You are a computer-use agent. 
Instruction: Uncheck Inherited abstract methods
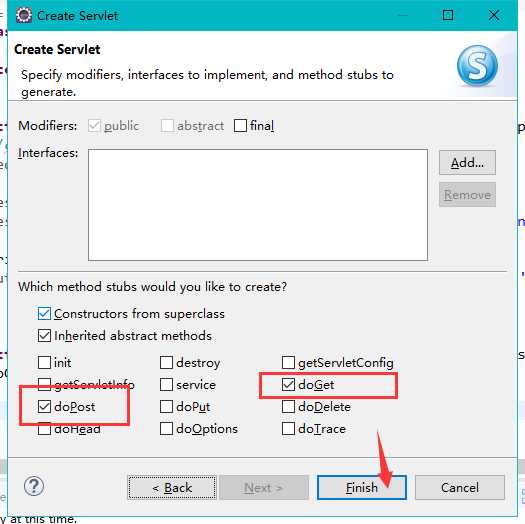[44, 335]
